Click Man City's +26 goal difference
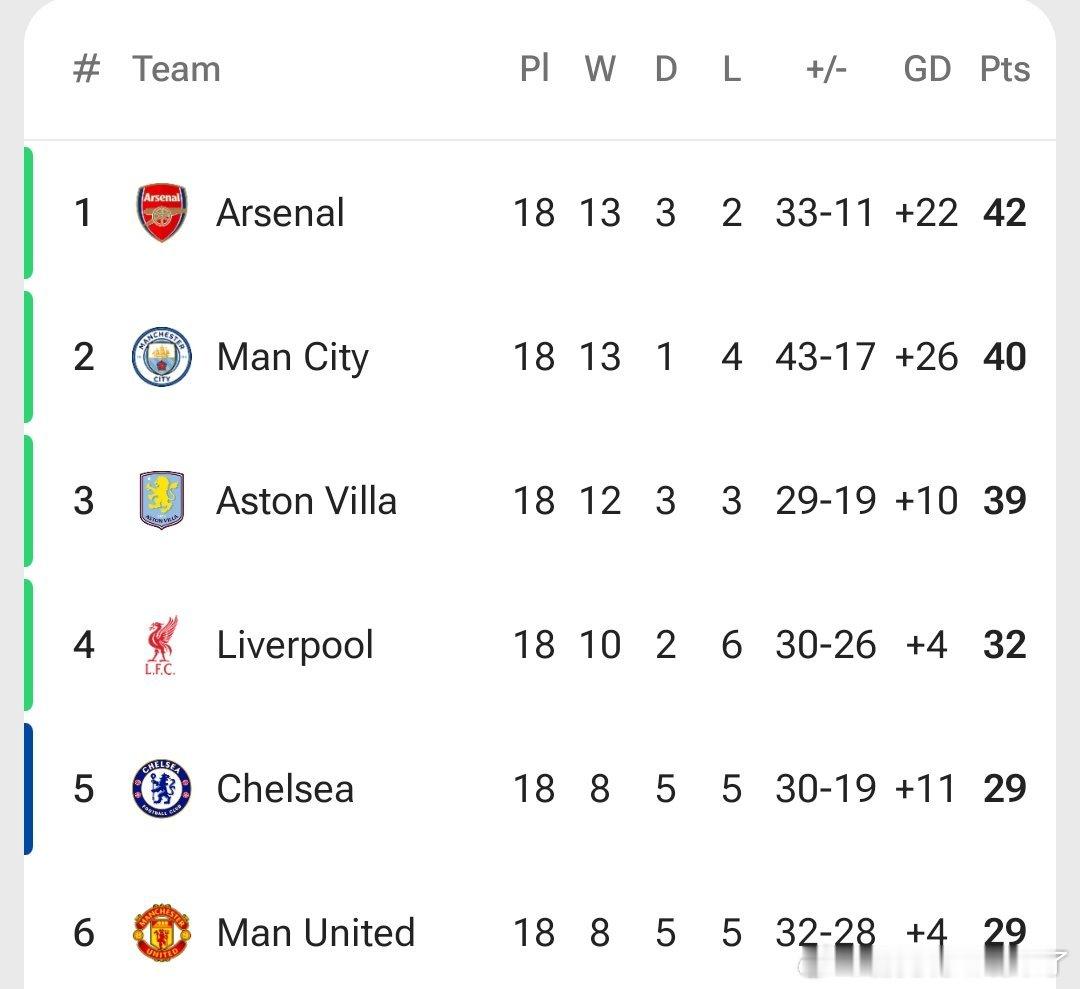Image resolution: width=1080 pixels, height=989 pixels. pyautogui.click(x=926, y=357)
